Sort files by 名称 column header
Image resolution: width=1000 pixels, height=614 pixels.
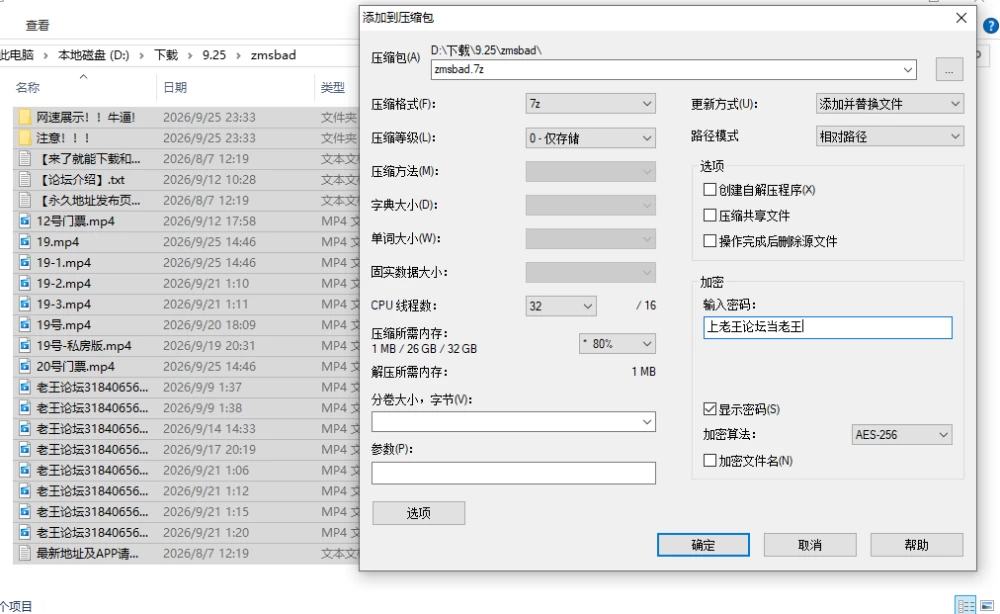click(27, 87)
